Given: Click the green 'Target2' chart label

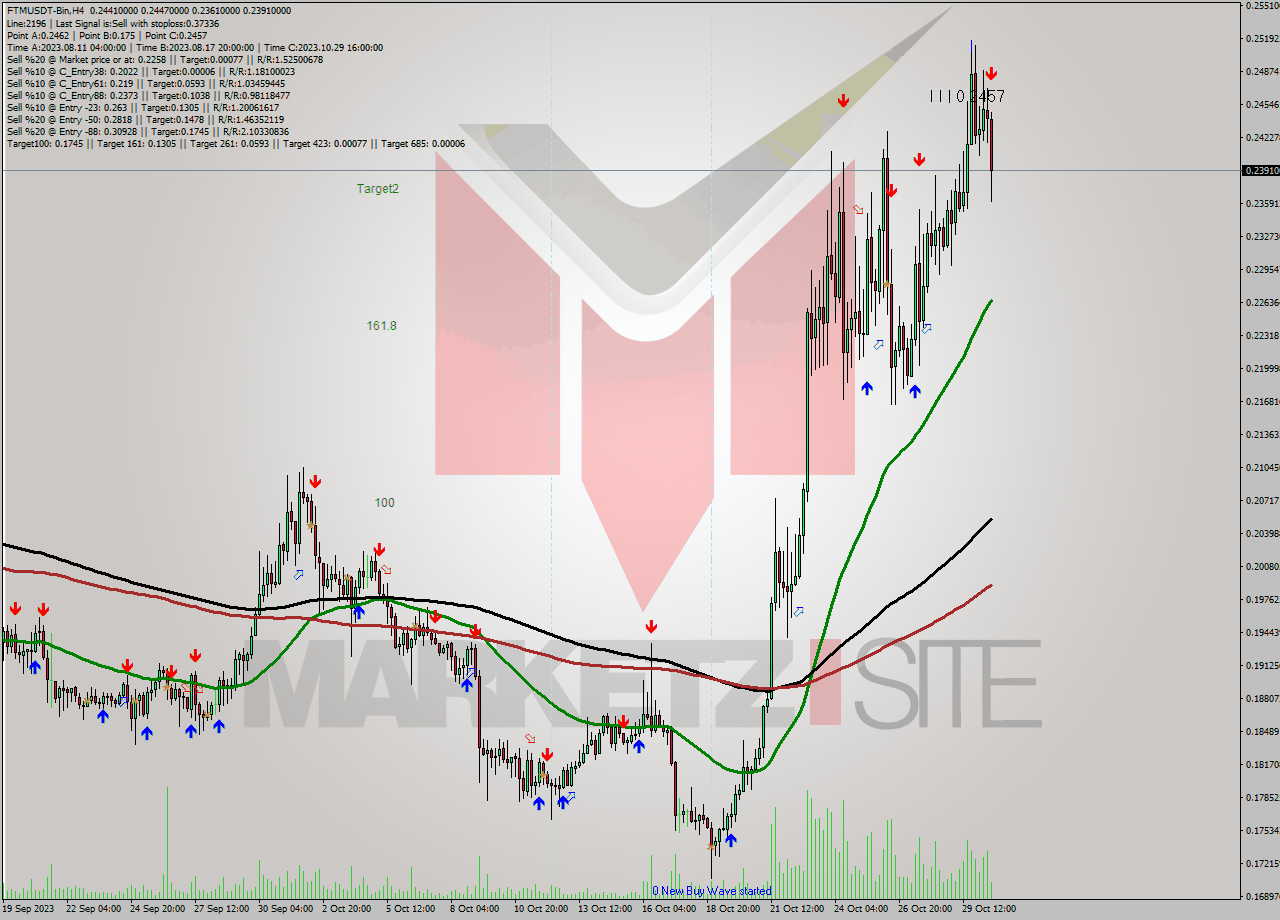Looking at the screenshot, I should [x=378, y=188].
